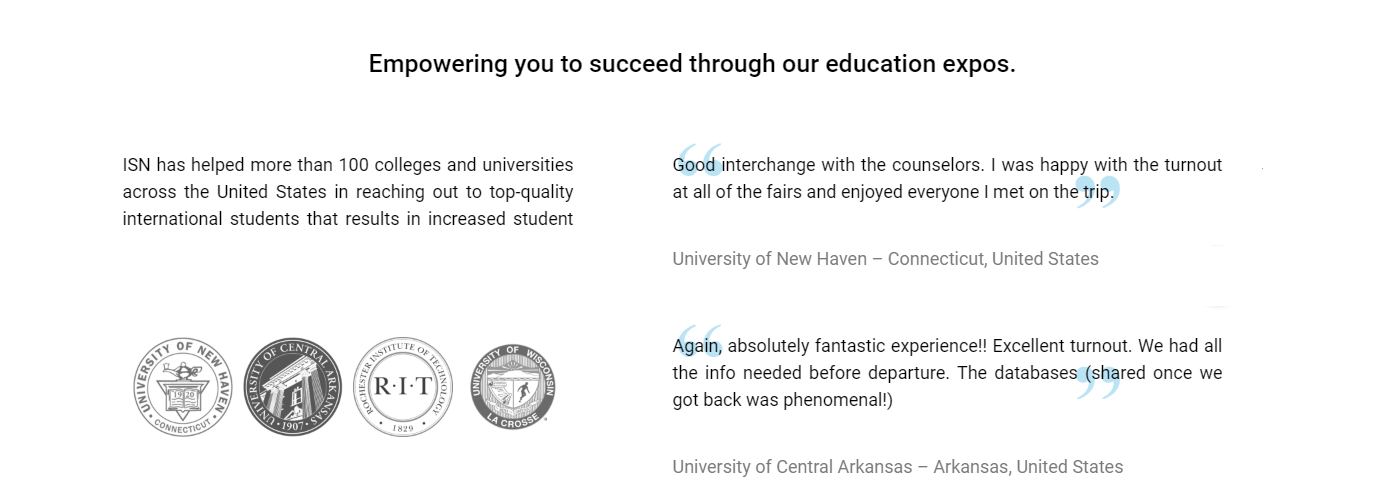Click the University of New Haven seal logo
Viewport: 1385px width, 492px height.
click(x=183, y=387)
